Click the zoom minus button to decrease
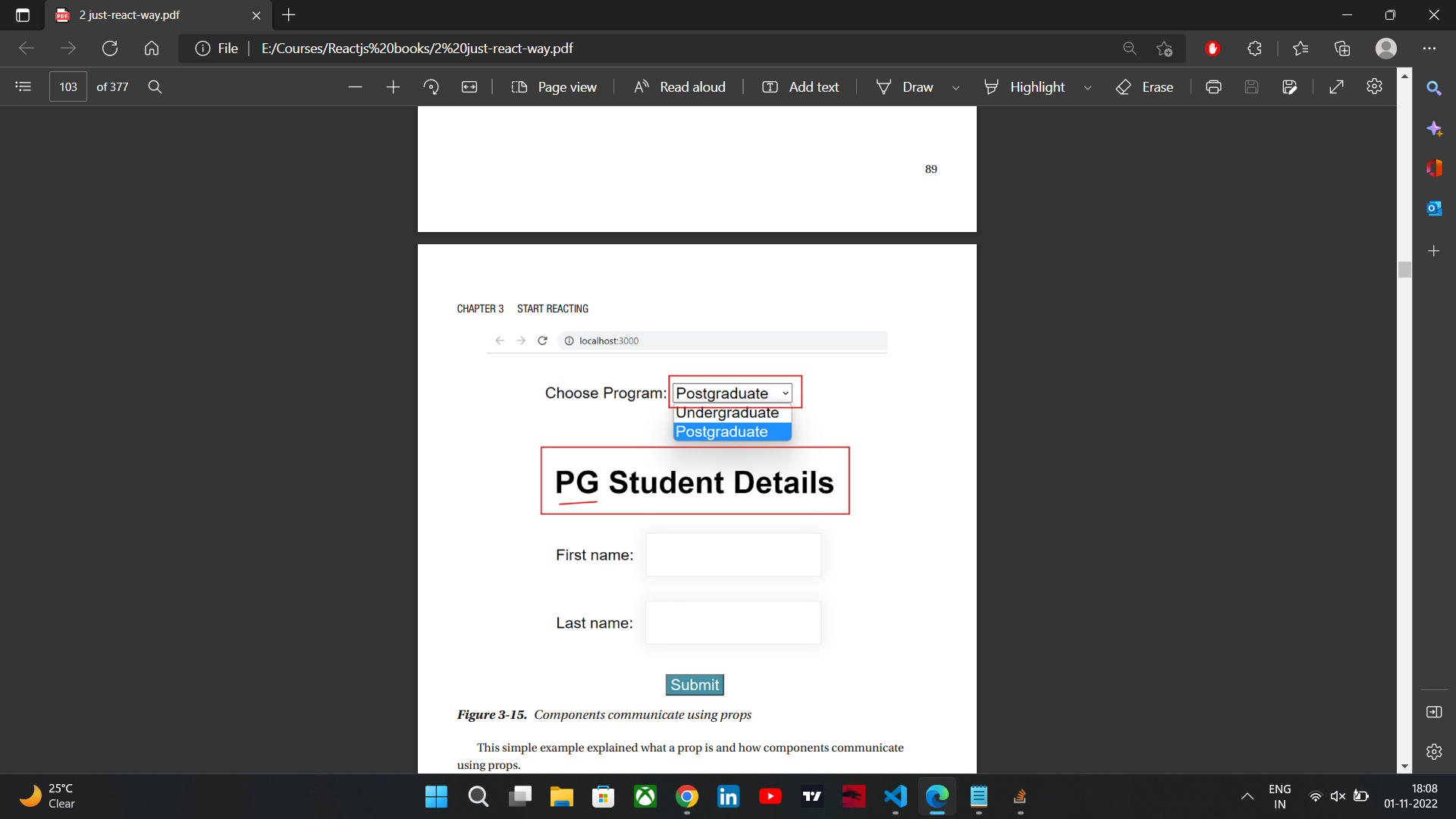Screen dimensions: 1456x819 355,87
